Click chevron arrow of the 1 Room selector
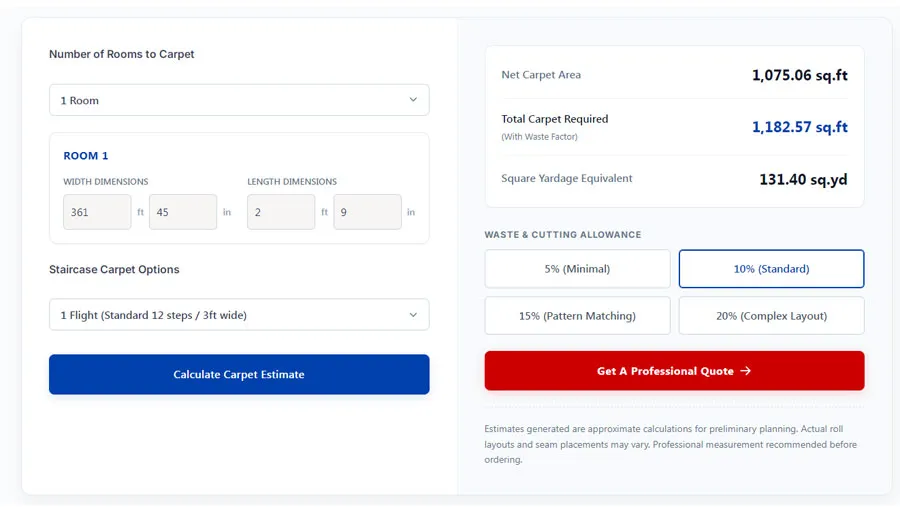Screen dimensions: 900x507 click(x=413, y=100)
